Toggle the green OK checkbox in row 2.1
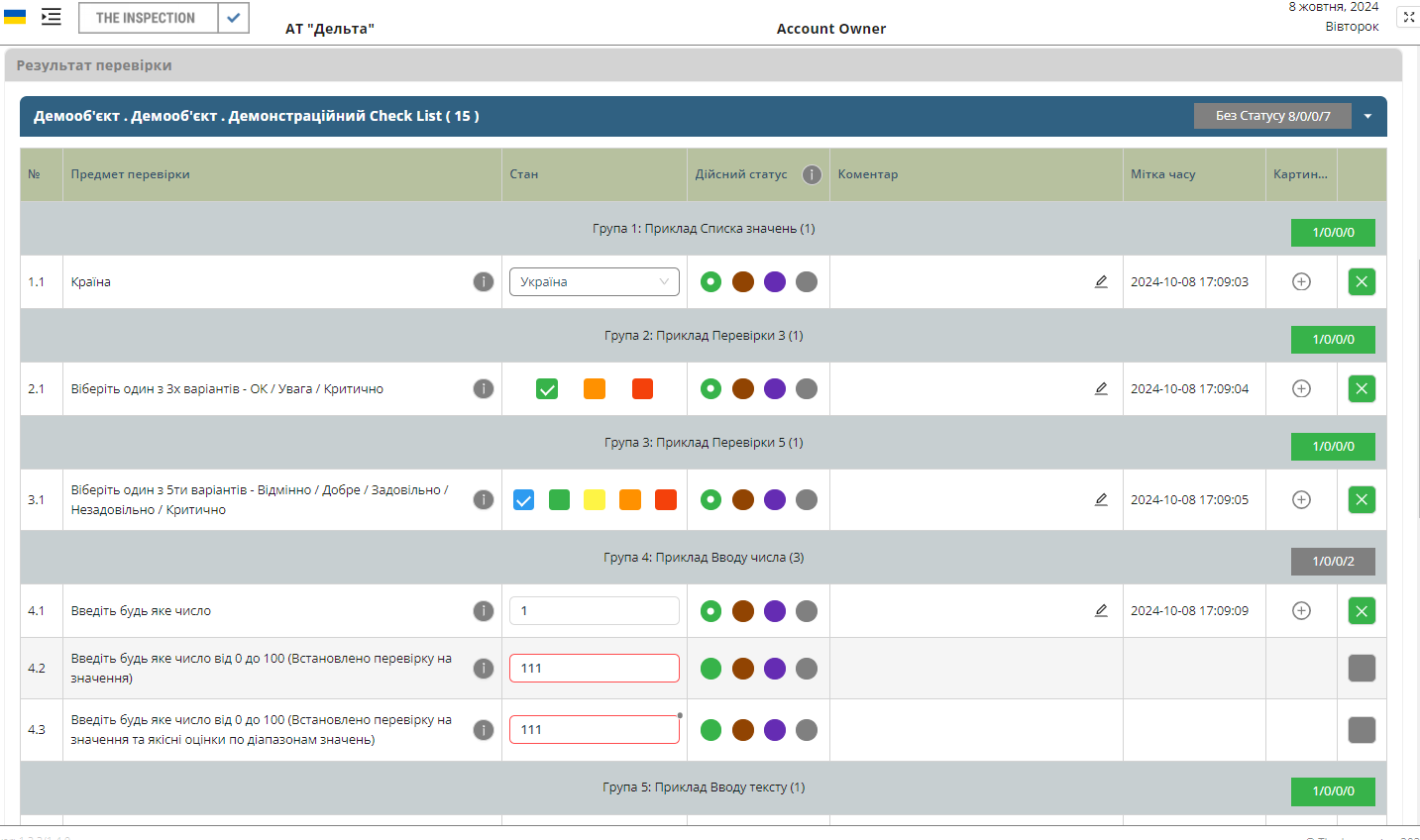 pyautogui.click(x=547, y=389)
